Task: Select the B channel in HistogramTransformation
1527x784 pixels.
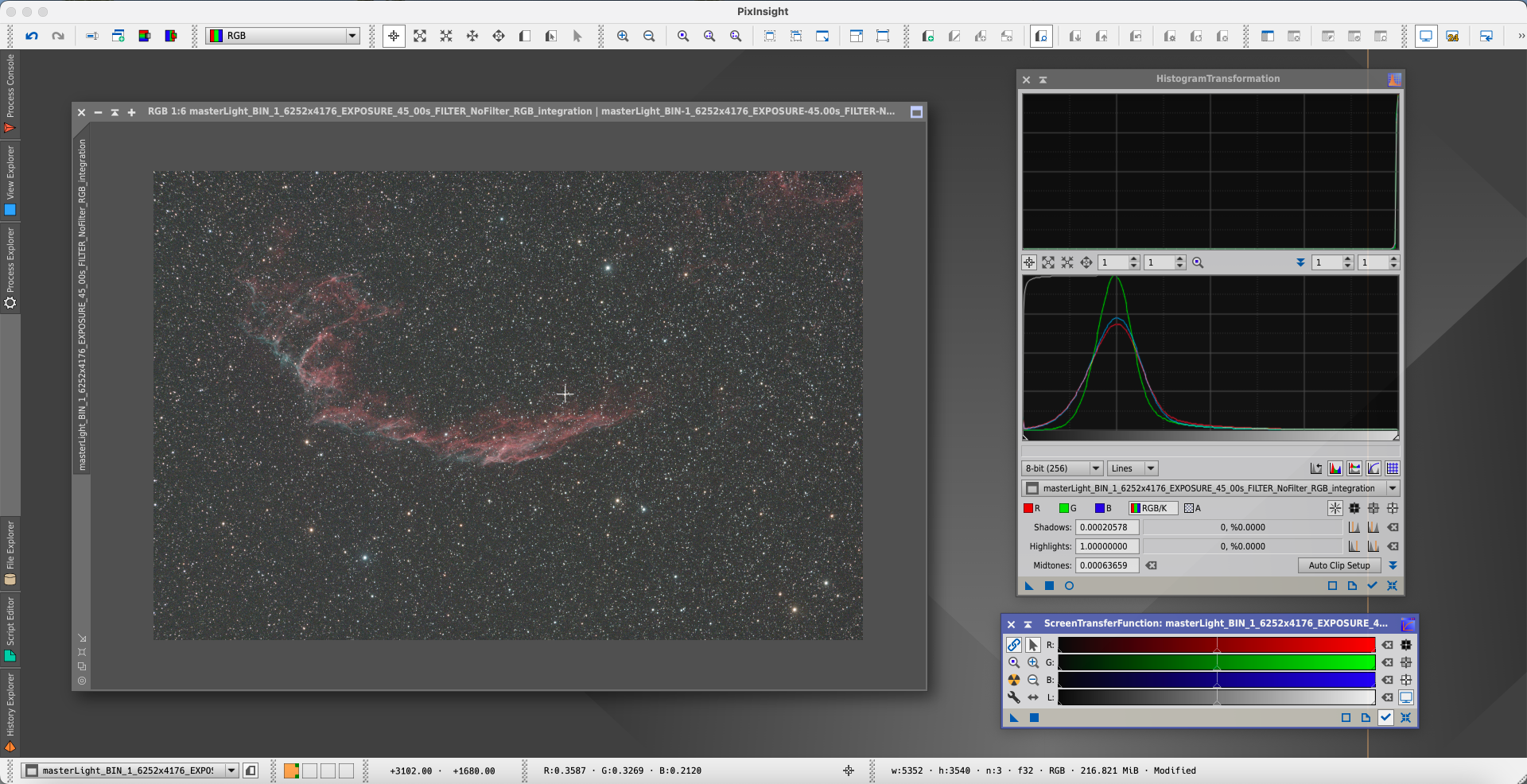Action: click(1103, 508)
